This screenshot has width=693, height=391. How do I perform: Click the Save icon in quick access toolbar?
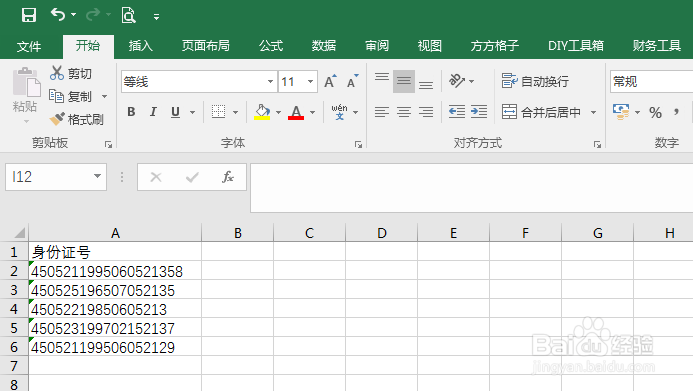point(29,15)
